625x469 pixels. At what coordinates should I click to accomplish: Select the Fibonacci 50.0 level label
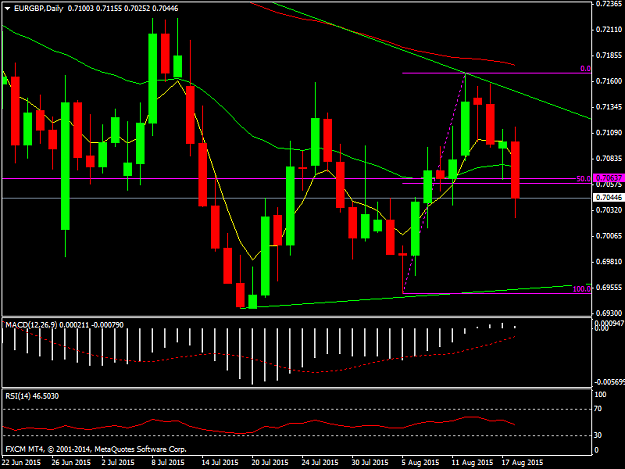[x=584, y=179]
